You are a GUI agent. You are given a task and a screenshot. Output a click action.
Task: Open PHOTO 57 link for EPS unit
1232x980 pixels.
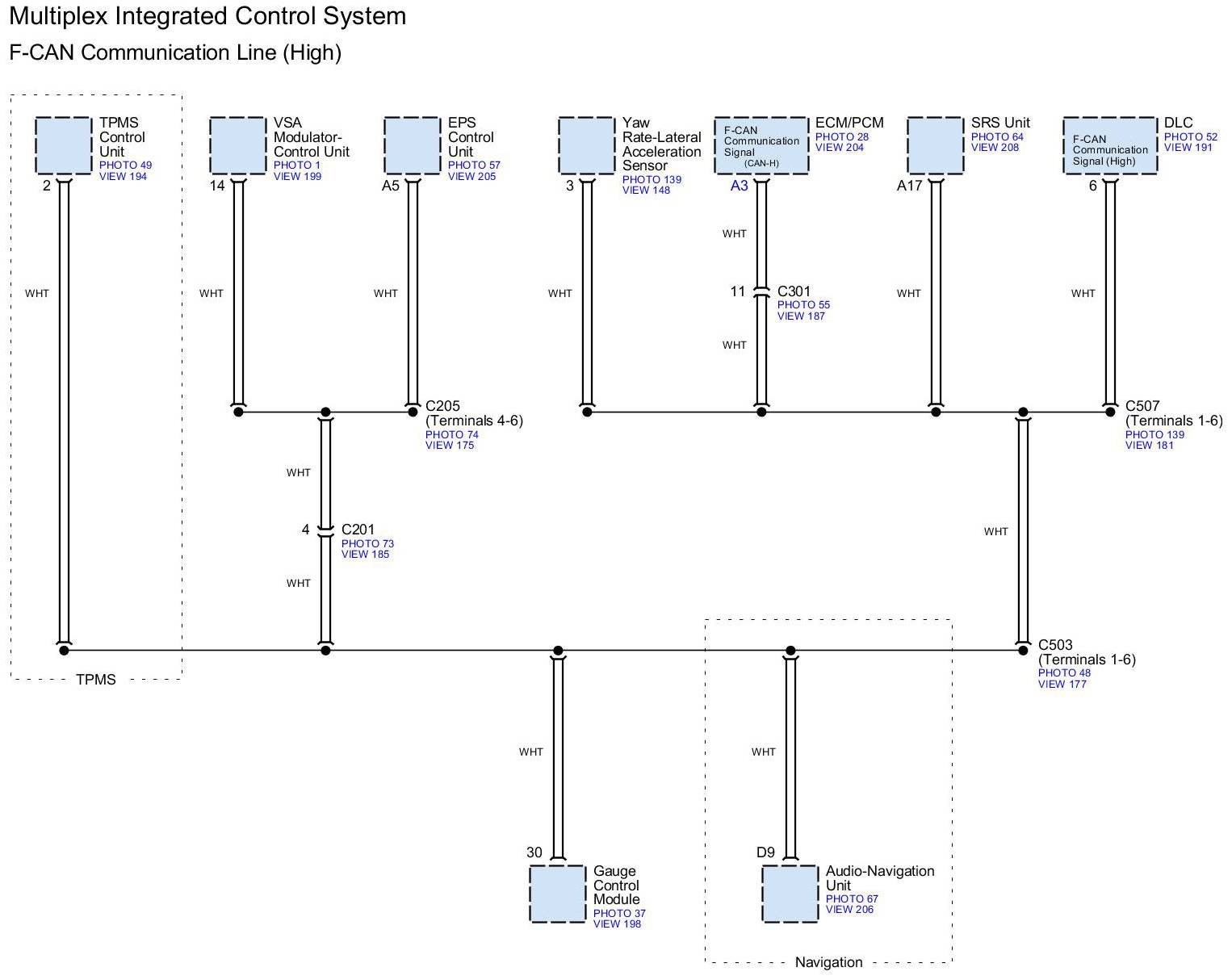point(474,165)
